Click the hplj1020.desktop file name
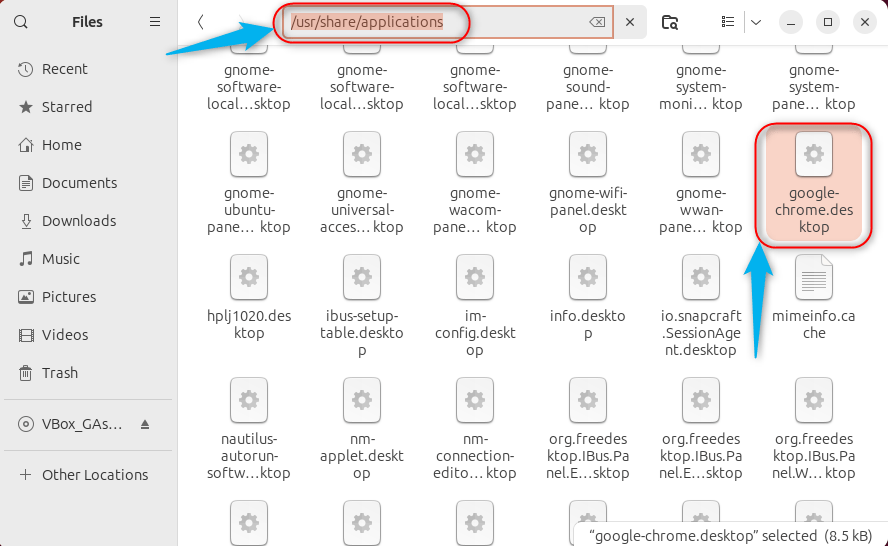This screenshot has width=888, height=546. pos(249,324)
